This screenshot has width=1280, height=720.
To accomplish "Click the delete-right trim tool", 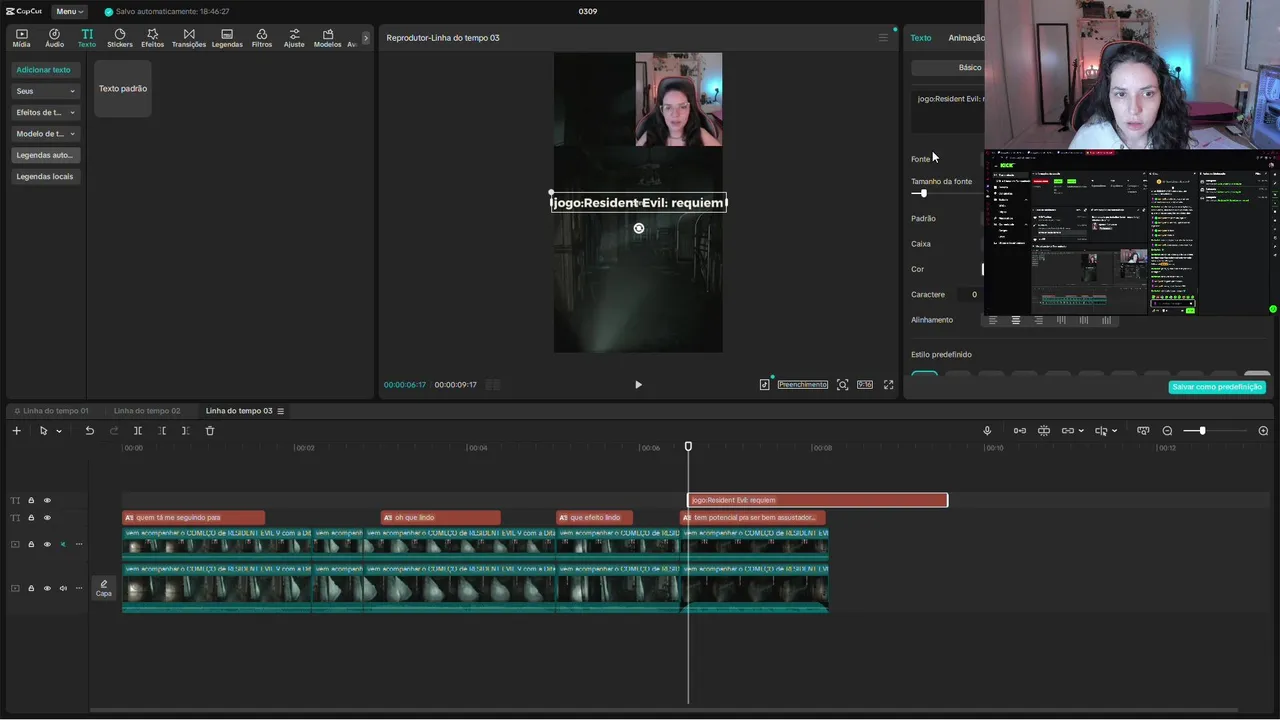I will (185, 431).
